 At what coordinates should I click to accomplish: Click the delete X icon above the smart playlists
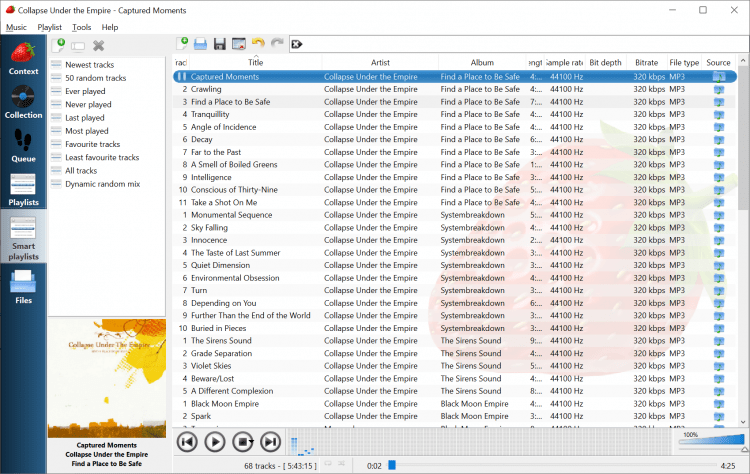[98, 45]
